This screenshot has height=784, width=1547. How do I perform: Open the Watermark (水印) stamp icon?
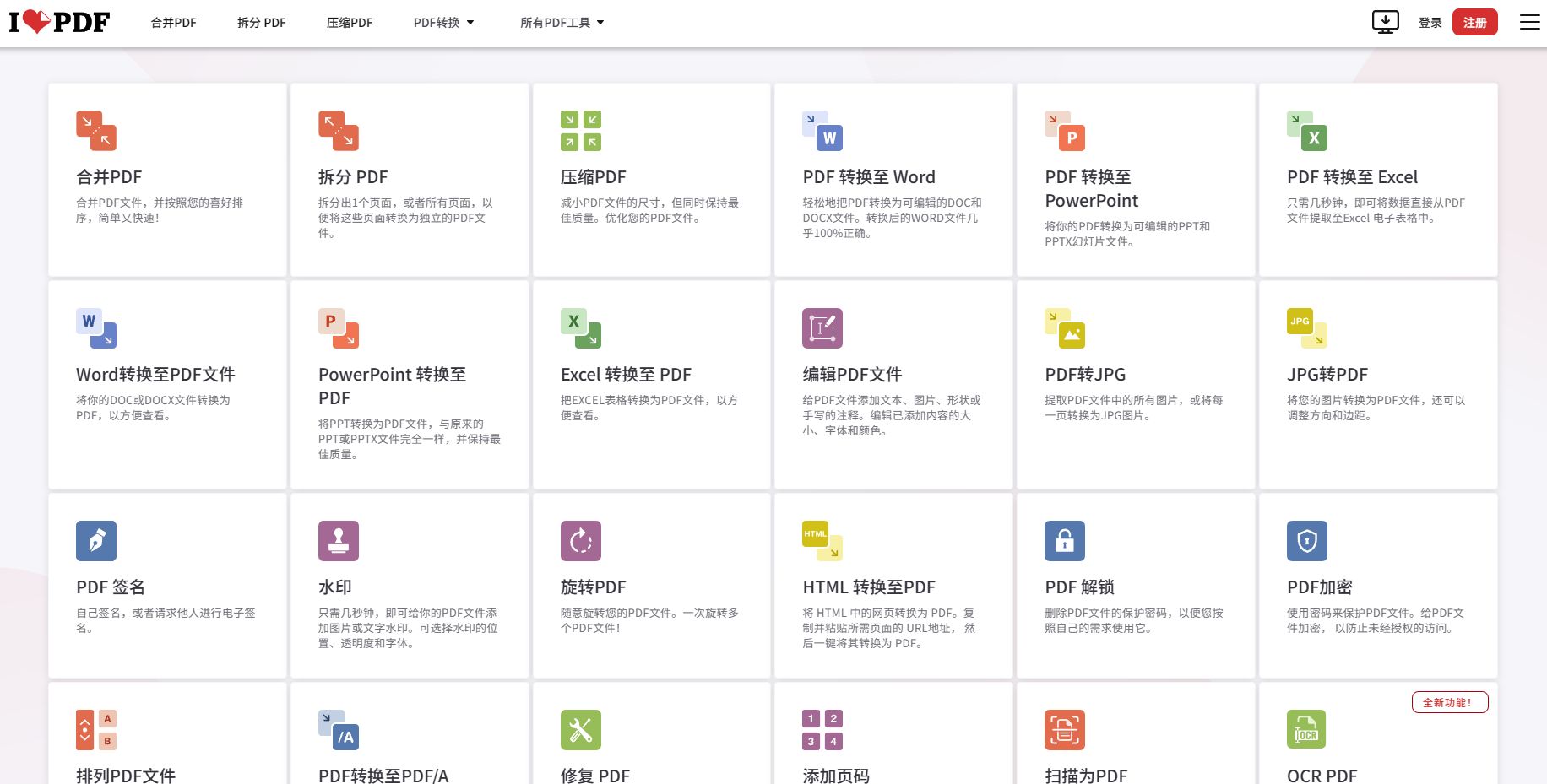(339, 541)
